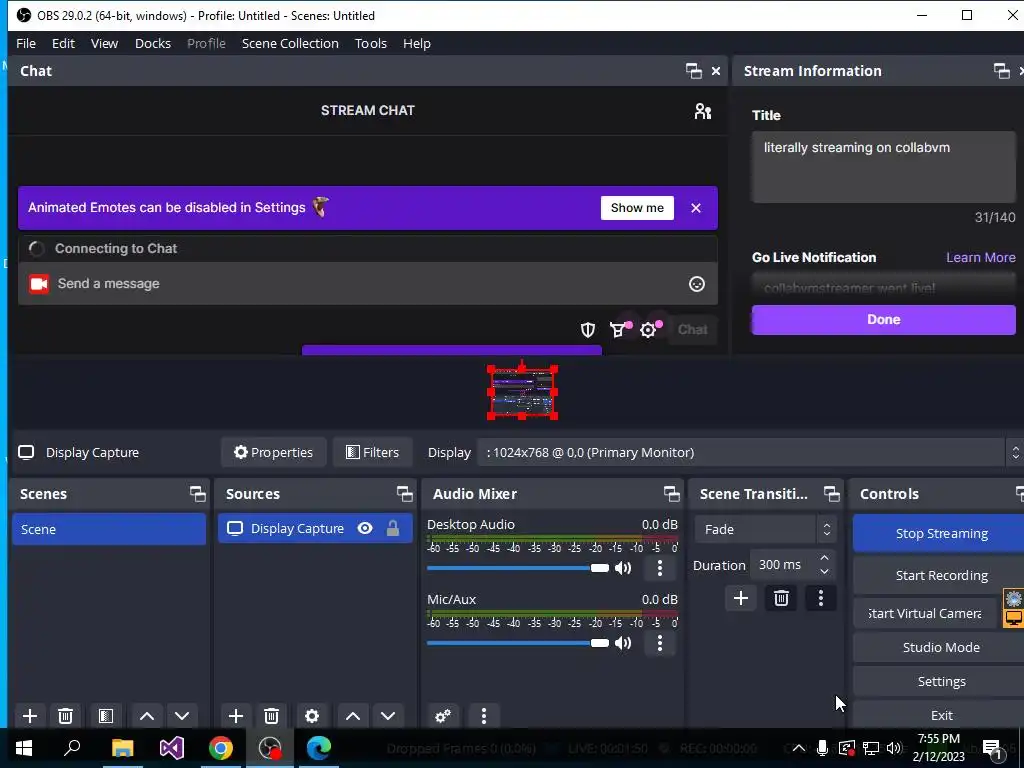Open source Properties button

[274, 453]
